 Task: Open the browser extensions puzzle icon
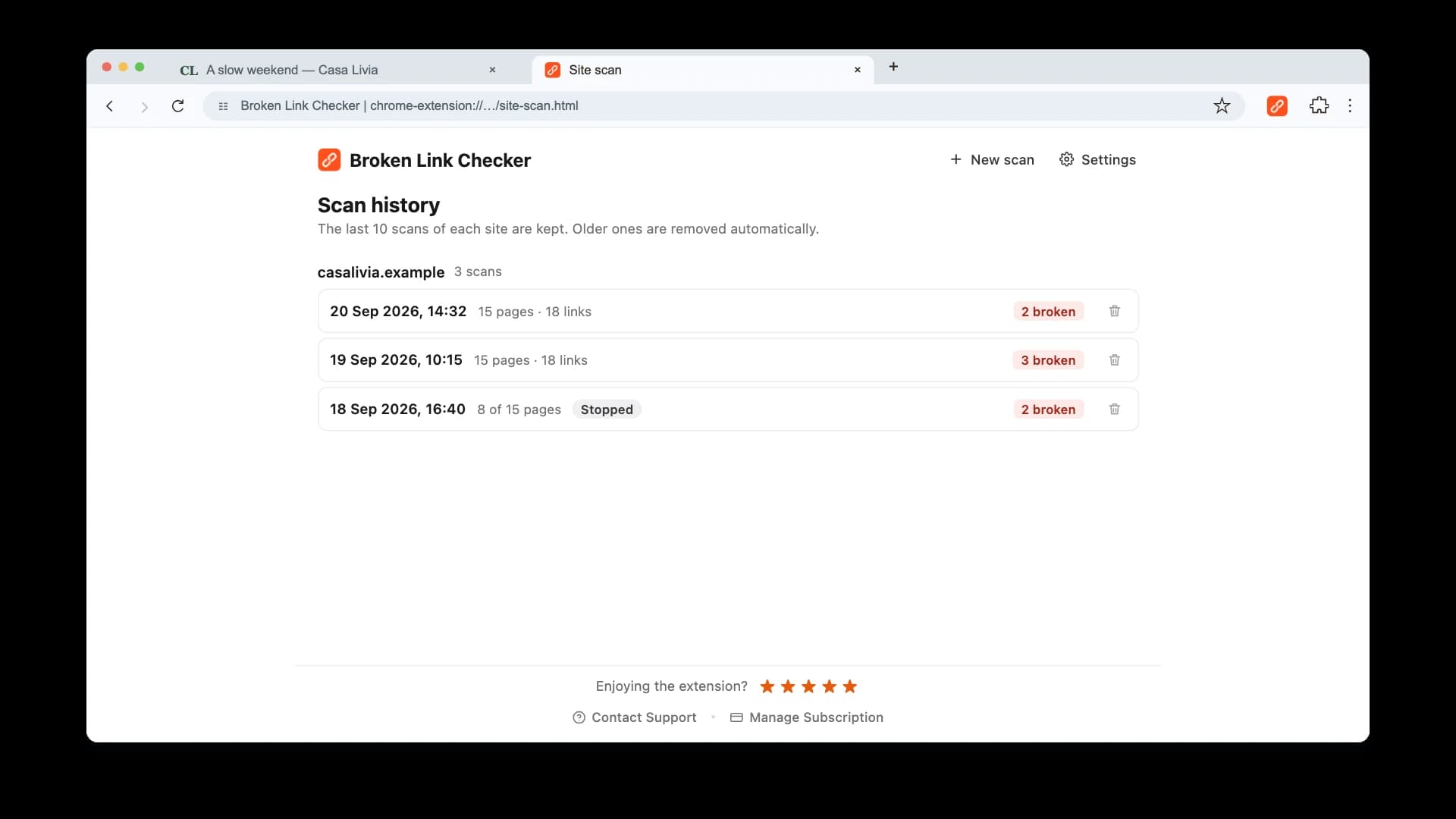click(x=1319, y=106)
